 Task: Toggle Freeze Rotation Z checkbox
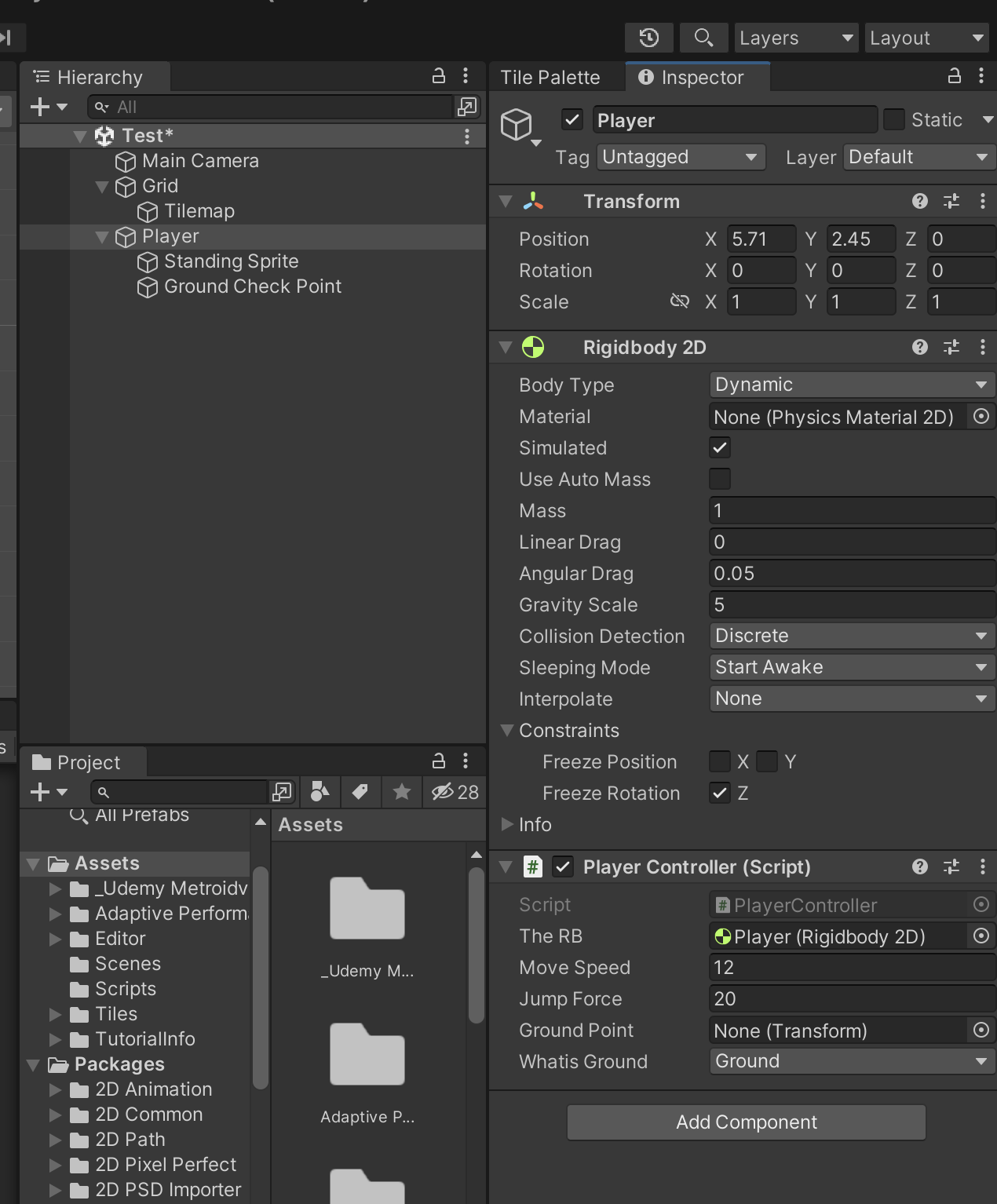(x=720, y=793)
